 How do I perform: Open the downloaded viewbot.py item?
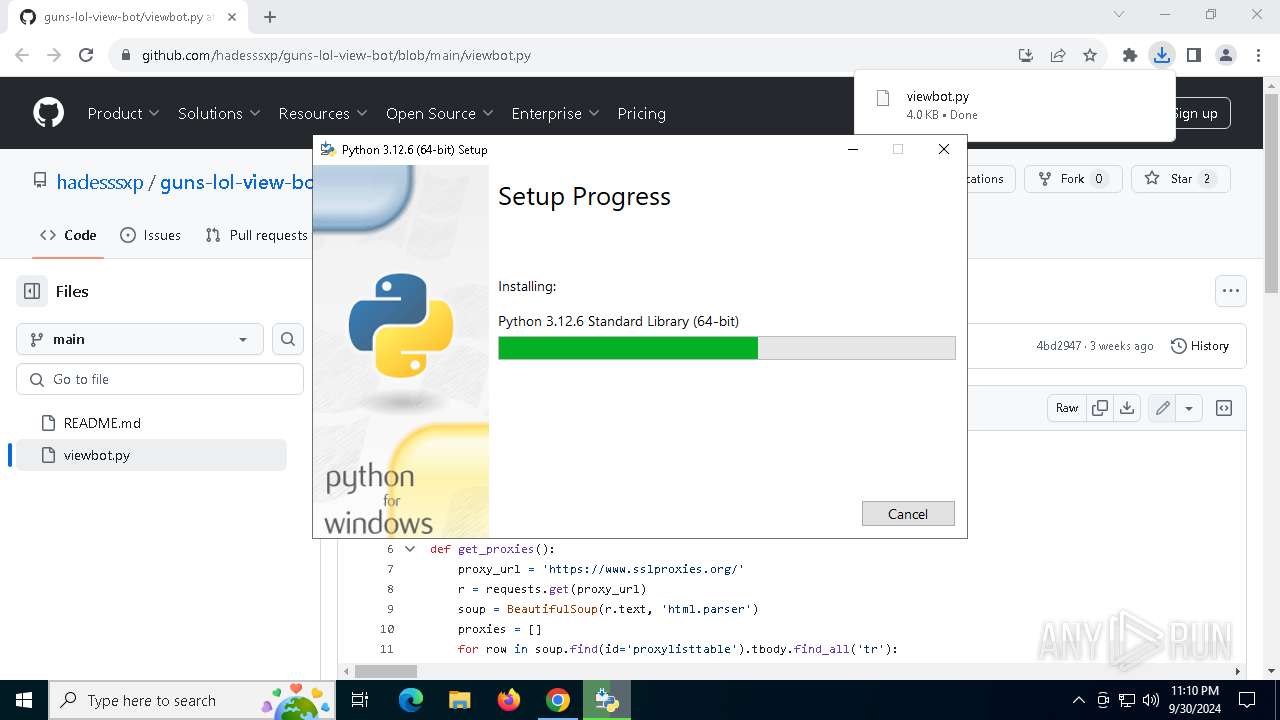point(1014,105)
